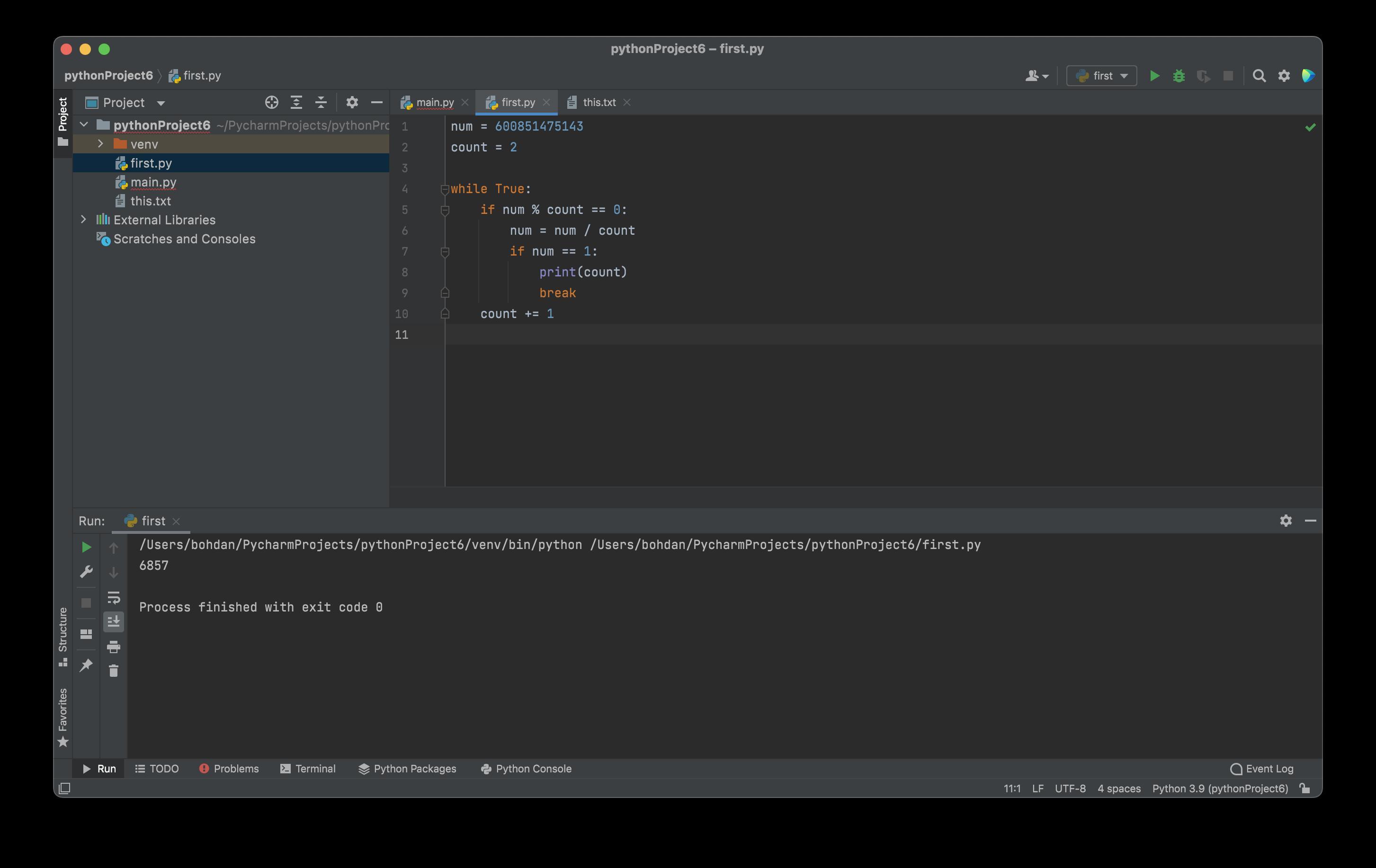Open the 'first' run configuration dropdown

tap(1101, 76)
